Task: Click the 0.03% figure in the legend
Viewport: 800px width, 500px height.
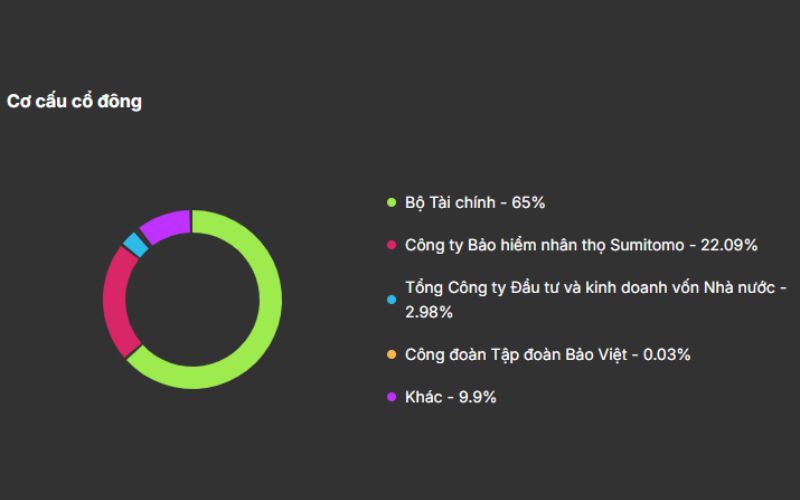Action: pyautogui.click(x=667, y=355)
